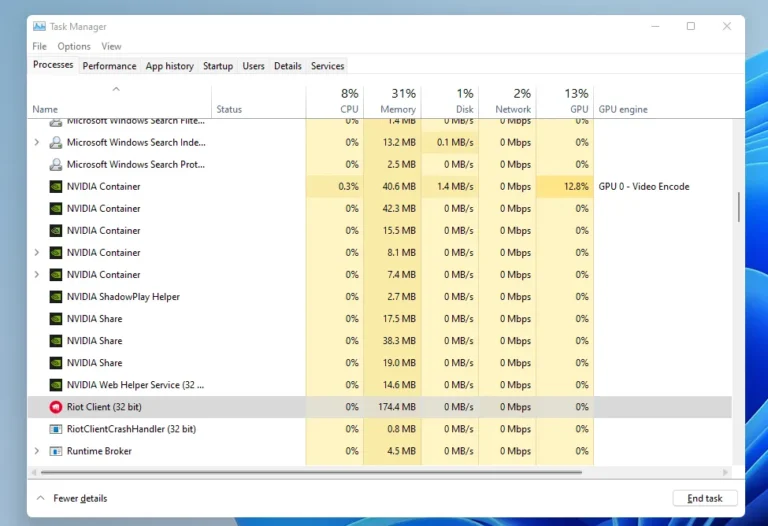The image size is (768, 526).
Task: Click the horizontal scrollbar right arrow
Action: [726, 473]
